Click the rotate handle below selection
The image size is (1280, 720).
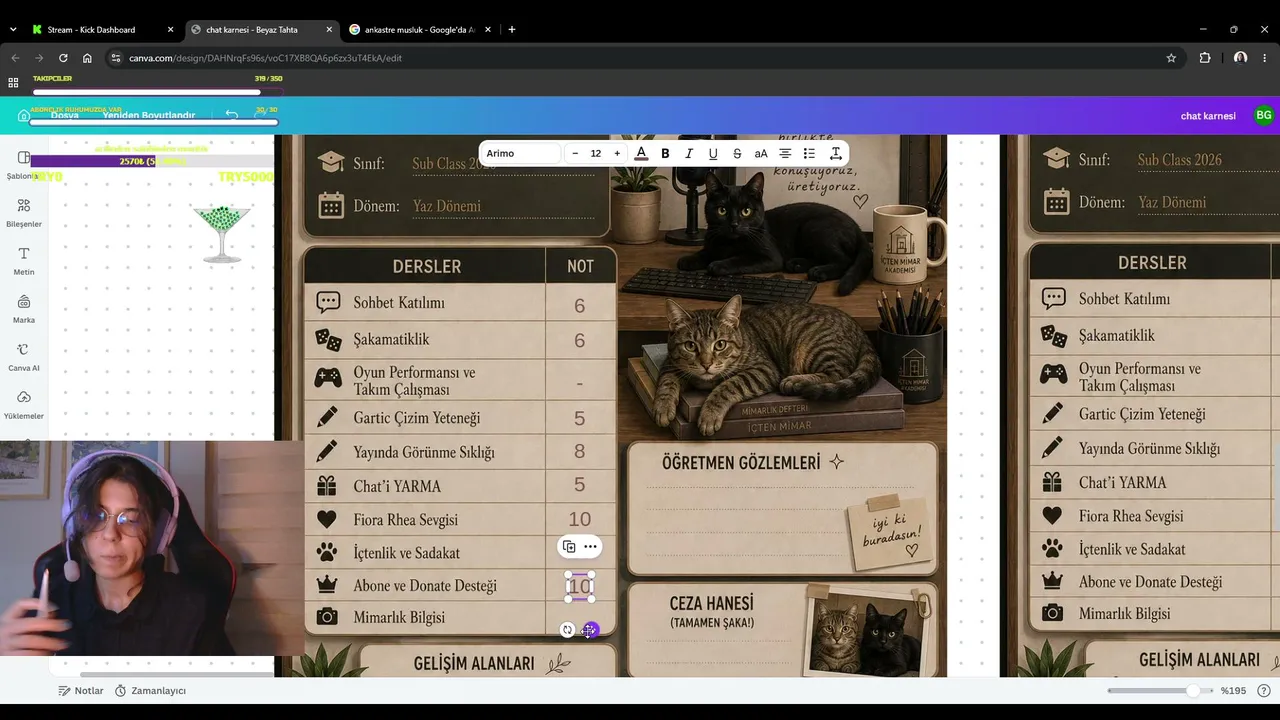tap(568, 630)
